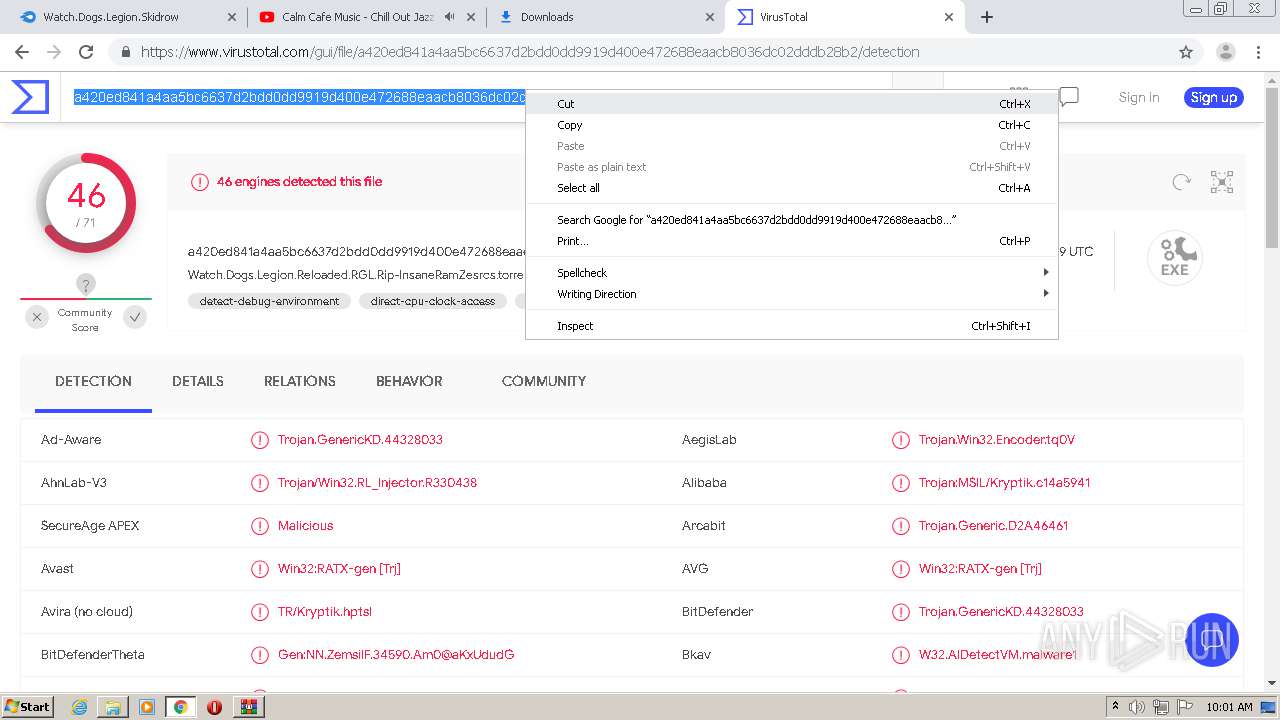
Task: Bookmark this page with the star
Action: [x=1186, y=52]
